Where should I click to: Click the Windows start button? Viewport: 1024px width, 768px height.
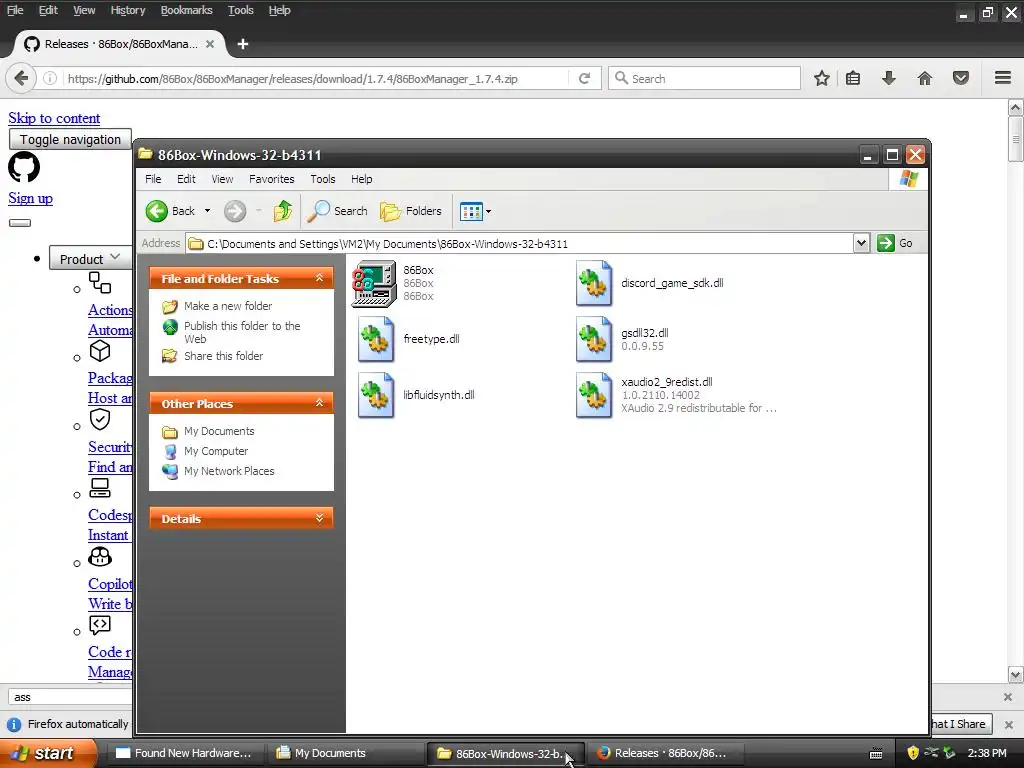pyautogui.click(x=48, y=753)
